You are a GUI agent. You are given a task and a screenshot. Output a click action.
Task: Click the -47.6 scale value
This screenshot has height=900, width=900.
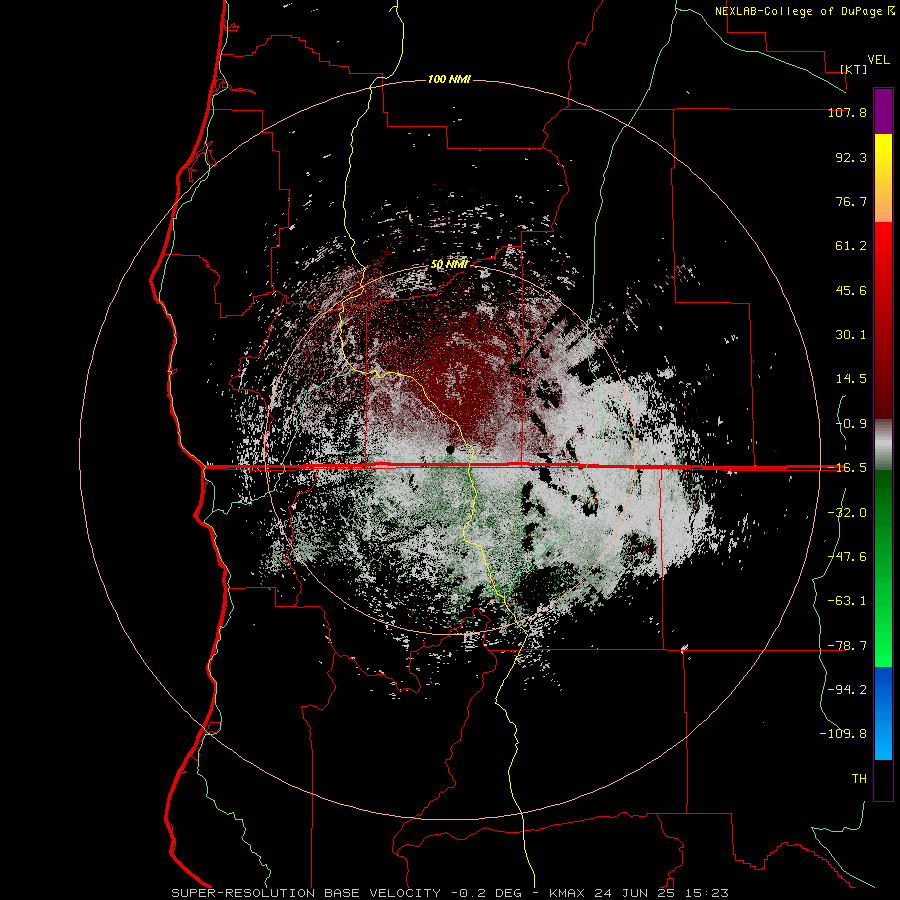click(847, 557)
